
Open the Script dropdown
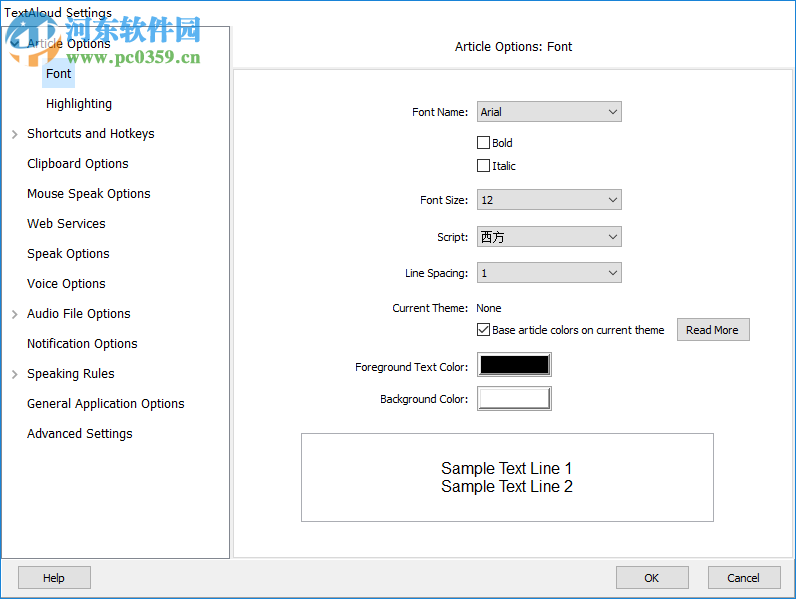click(549, 237)
